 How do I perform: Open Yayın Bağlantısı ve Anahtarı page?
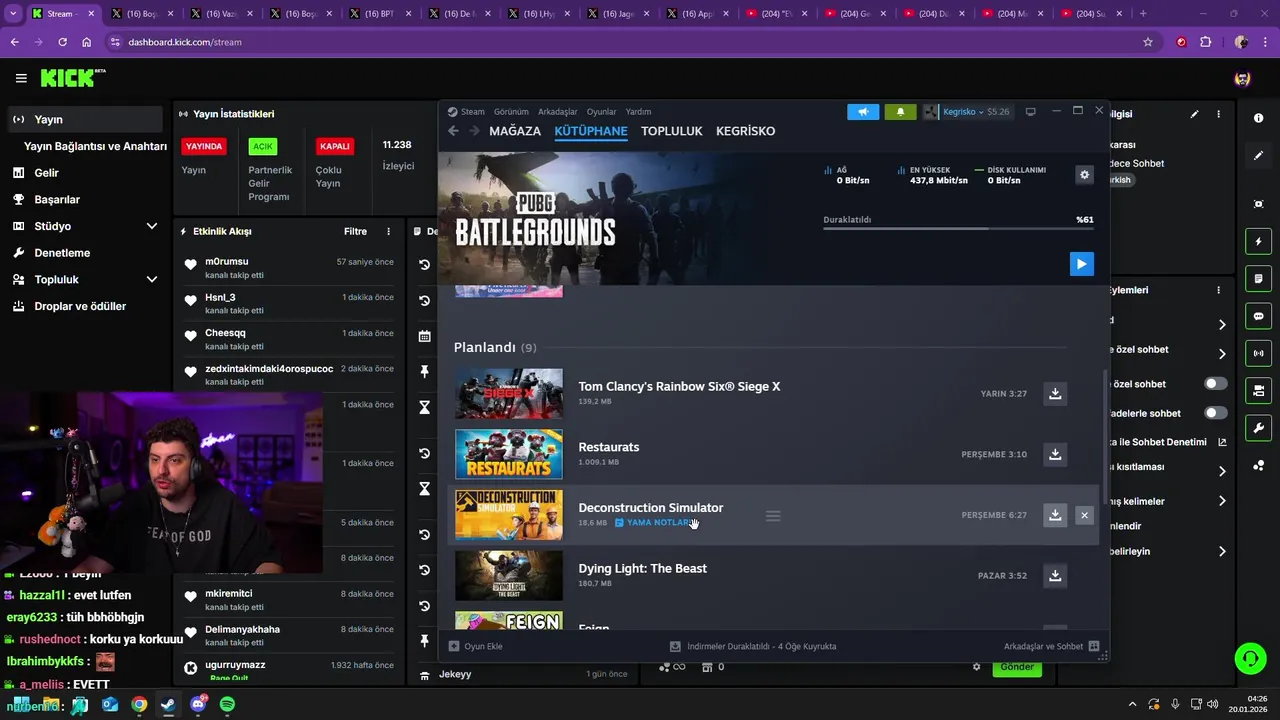coord(95,146)
